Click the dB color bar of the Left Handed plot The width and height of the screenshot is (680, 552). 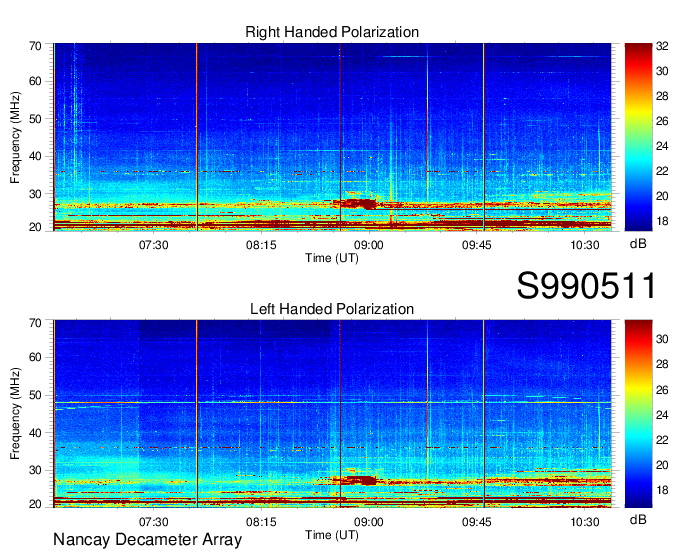pos(638,414)
